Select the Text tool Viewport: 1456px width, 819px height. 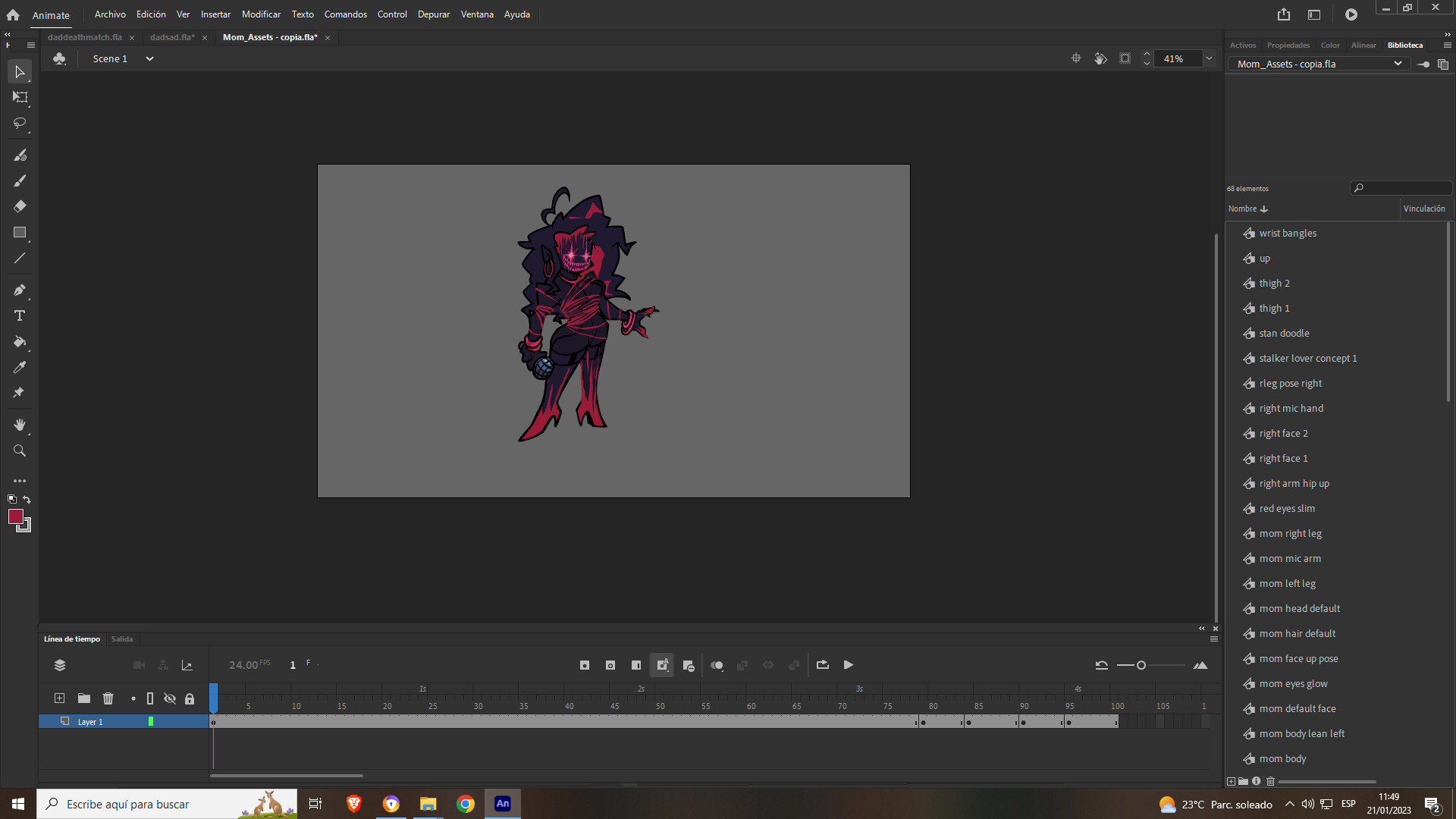20,315
